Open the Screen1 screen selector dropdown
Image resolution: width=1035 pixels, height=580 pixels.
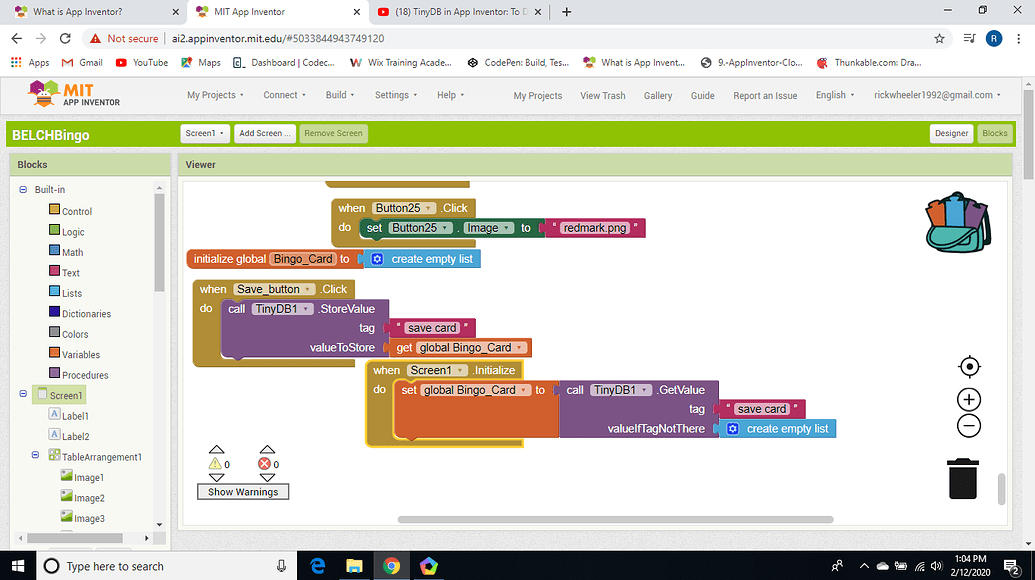tap(204, 133)
